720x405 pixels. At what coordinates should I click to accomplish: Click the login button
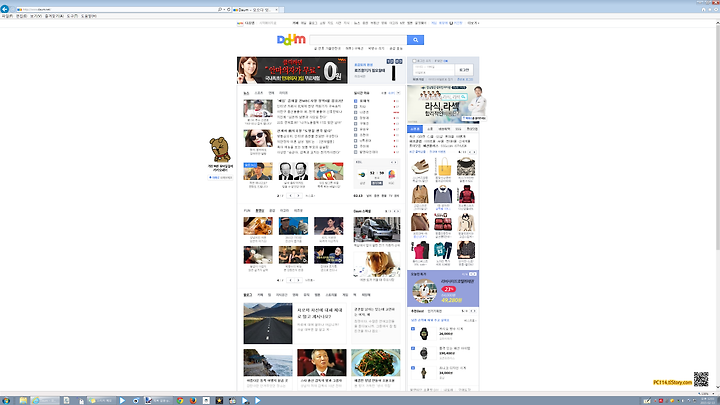(464, 70)
